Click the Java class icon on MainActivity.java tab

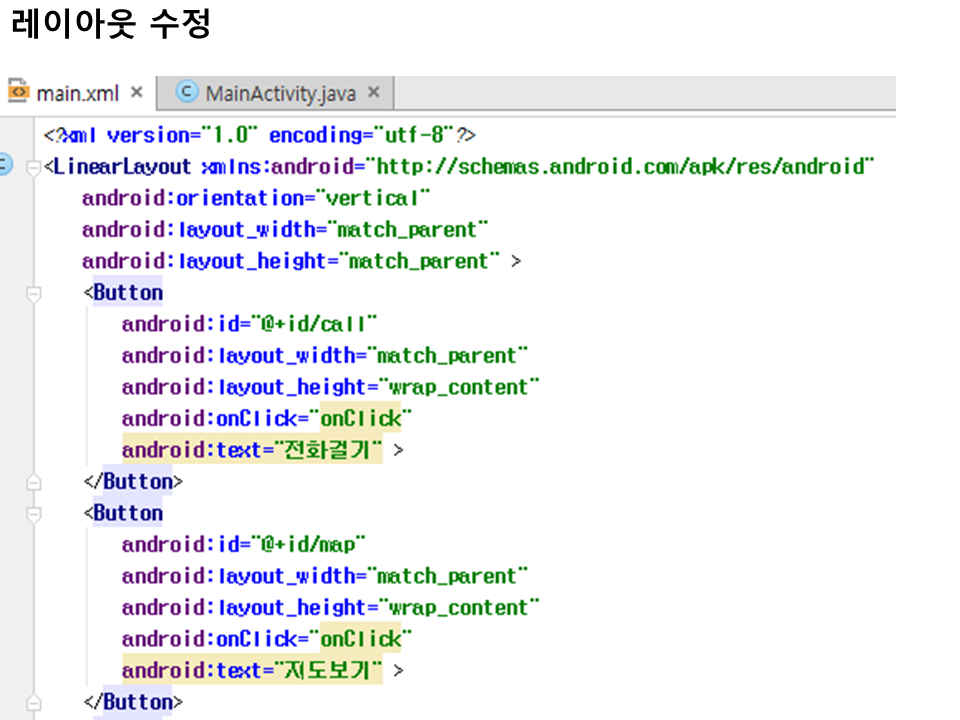coord(187,93)
